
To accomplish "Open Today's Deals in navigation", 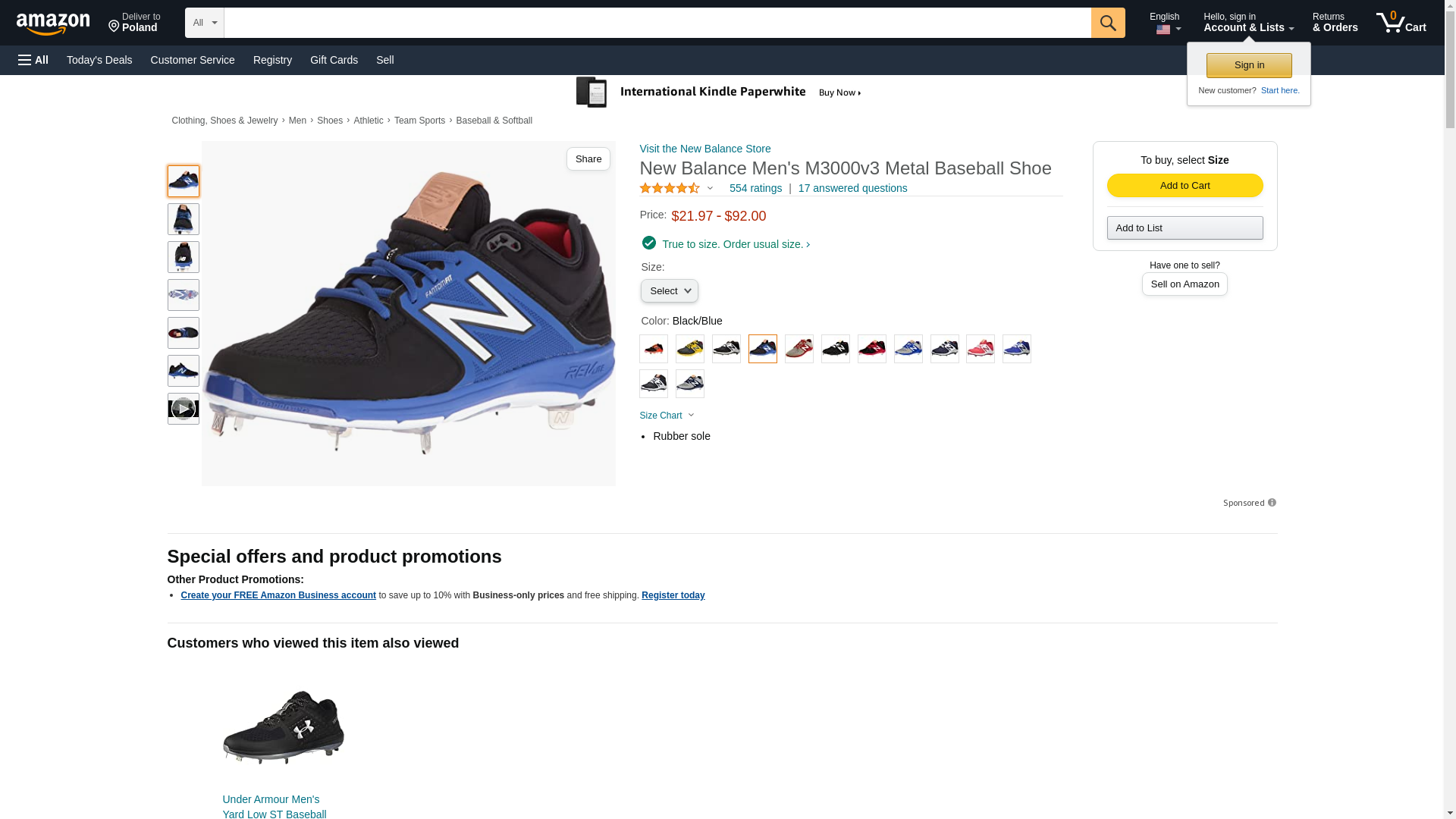I will click(99, 60).
